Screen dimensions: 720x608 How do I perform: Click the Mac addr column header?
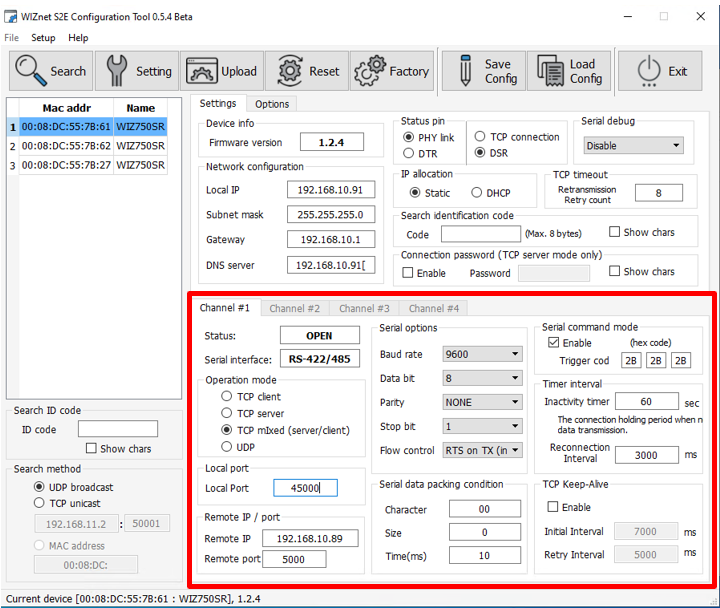coord(67,108)
